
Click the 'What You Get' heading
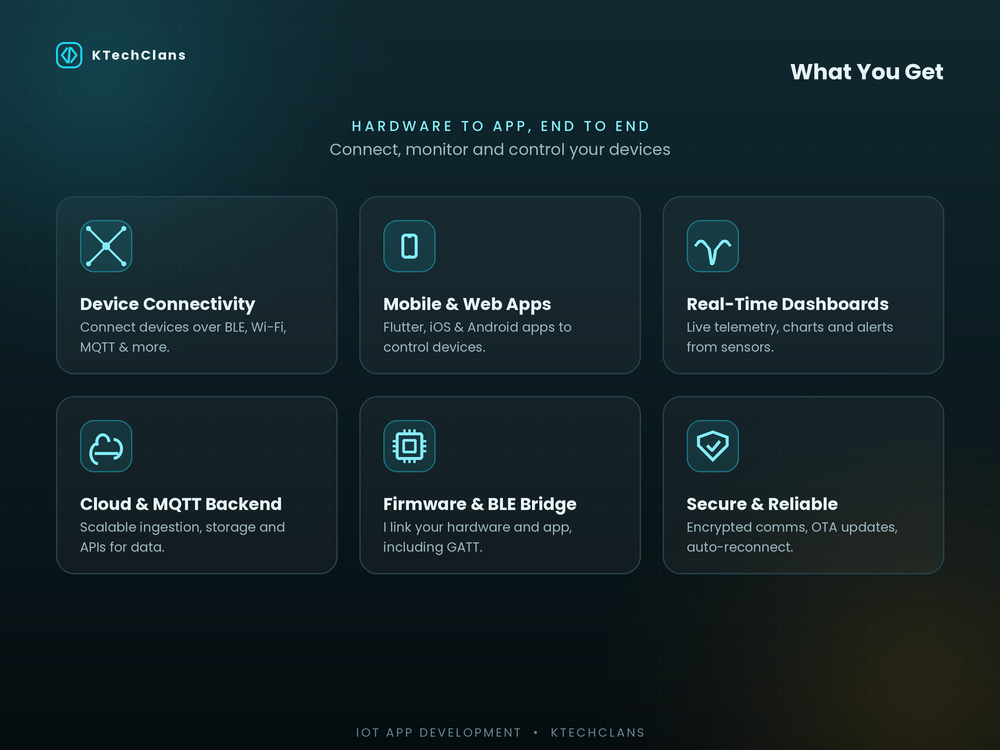[867, 71]
